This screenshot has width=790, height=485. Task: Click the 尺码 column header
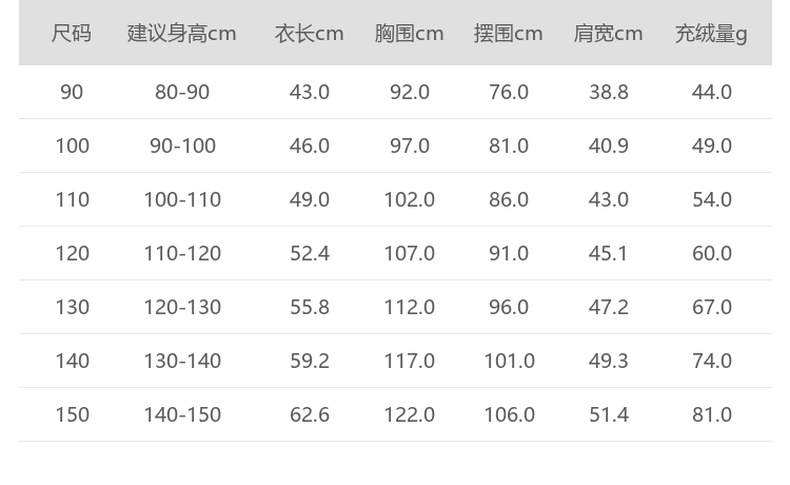(72, 33)
